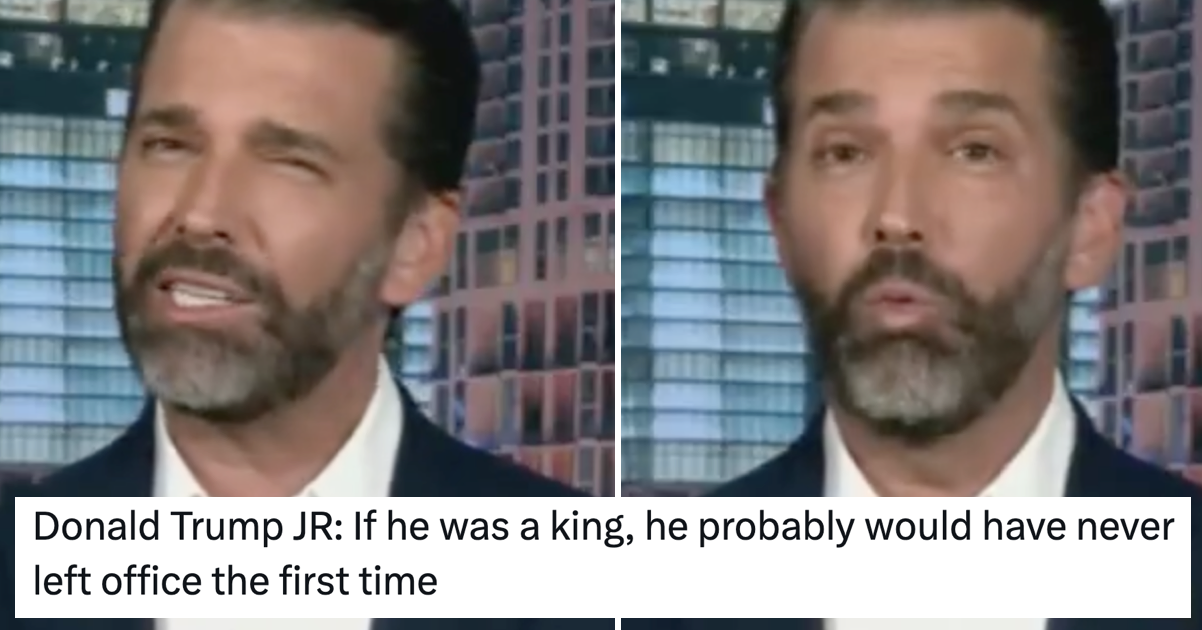Click the white caption text box
This screenshot has height=630, width=1202.
[x=601, y=557]
